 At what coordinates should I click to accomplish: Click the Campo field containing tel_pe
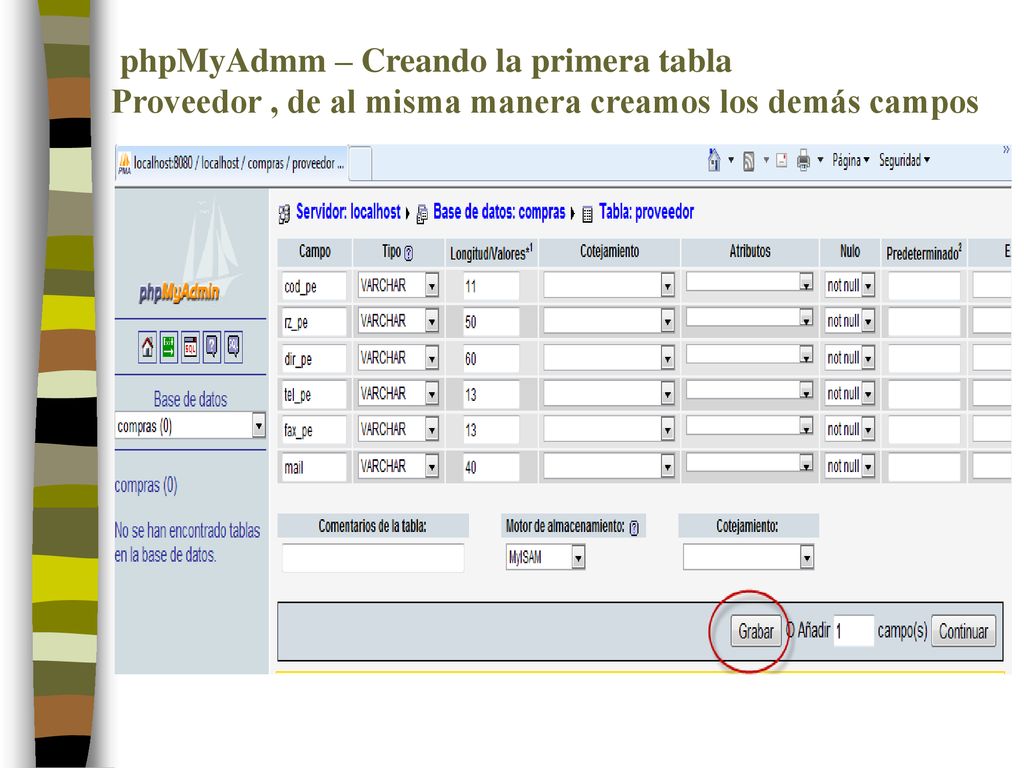pyautogui.click(x=313, y=394)
